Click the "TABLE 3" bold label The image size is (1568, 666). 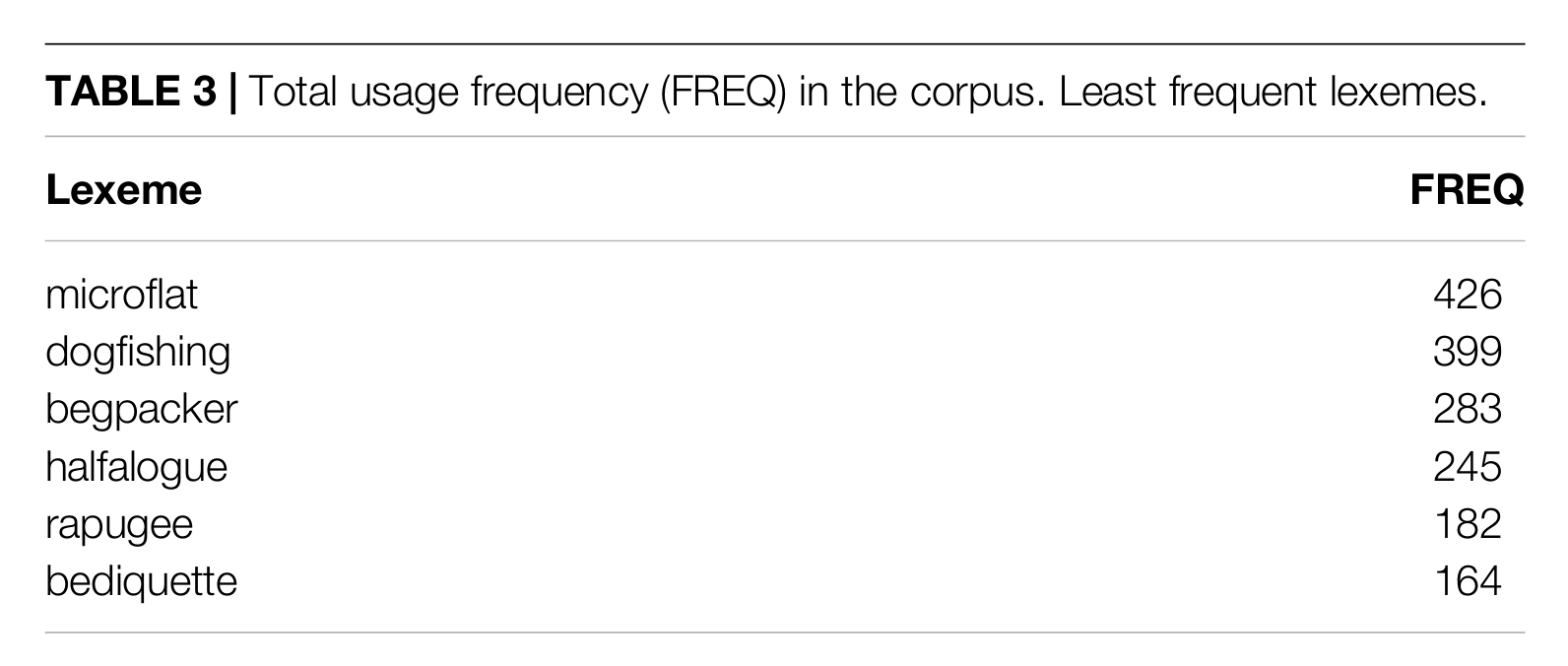(x=130, y=92)
